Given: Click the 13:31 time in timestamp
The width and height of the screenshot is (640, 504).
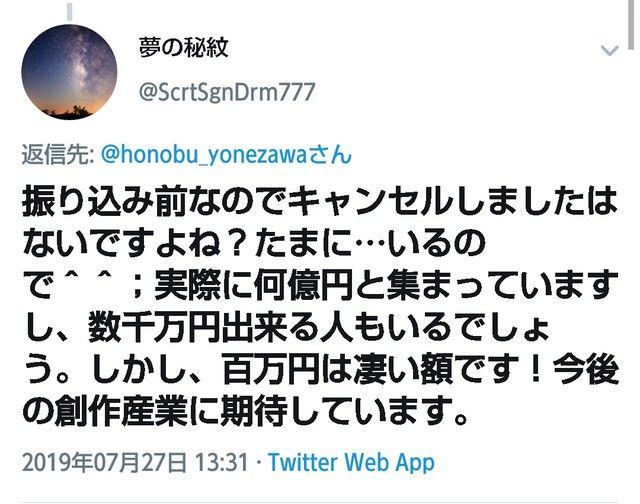Looking at the screenshot, I should [x=222, y=463].
